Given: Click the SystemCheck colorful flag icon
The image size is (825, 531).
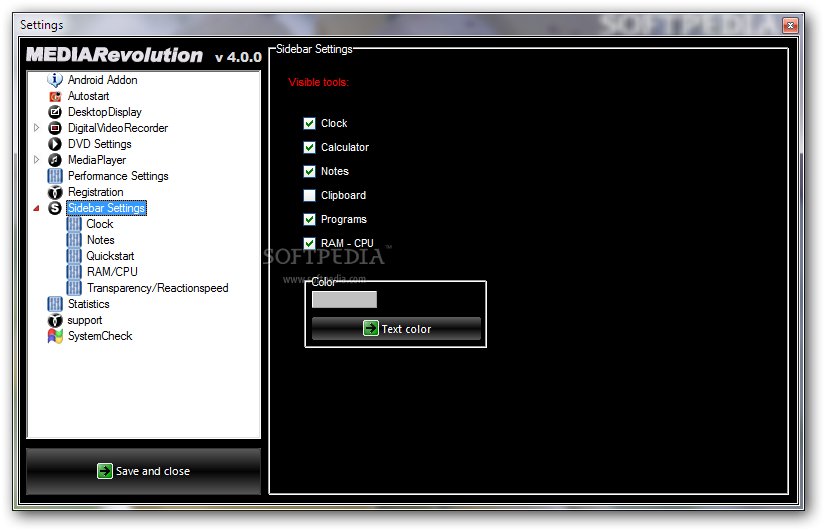Looking at the screenshot, I should [55, 336].
